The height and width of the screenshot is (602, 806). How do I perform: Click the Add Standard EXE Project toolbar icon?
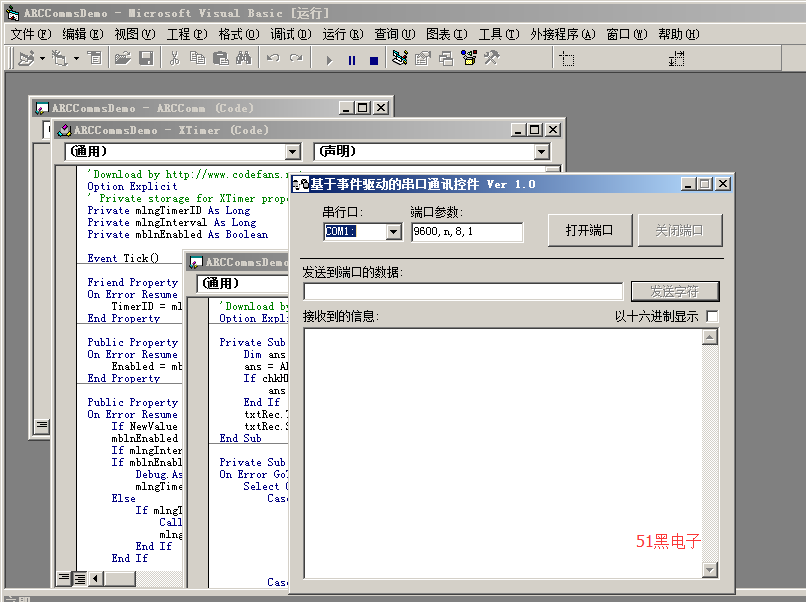pos(26,59)
